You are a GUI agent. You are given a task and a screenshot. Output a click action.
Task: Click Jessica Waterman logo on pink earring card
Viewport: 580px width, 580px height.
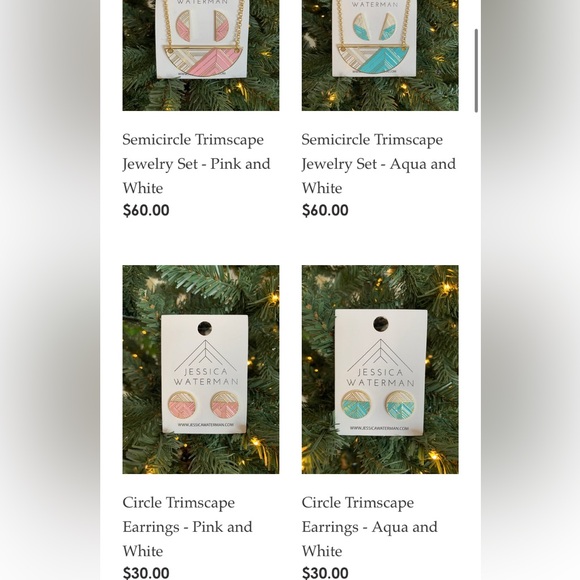[x=206, y=362]
